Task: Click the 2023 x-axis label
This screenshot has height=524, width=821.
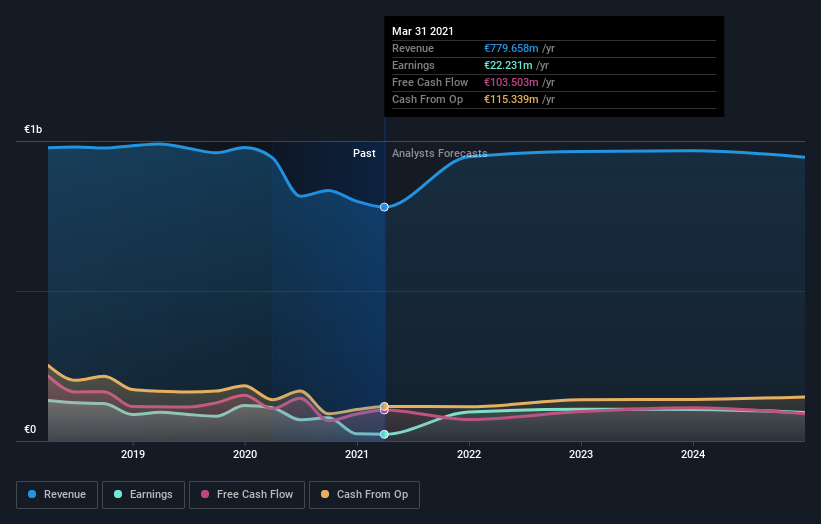Action: click(x=581, y=454)
